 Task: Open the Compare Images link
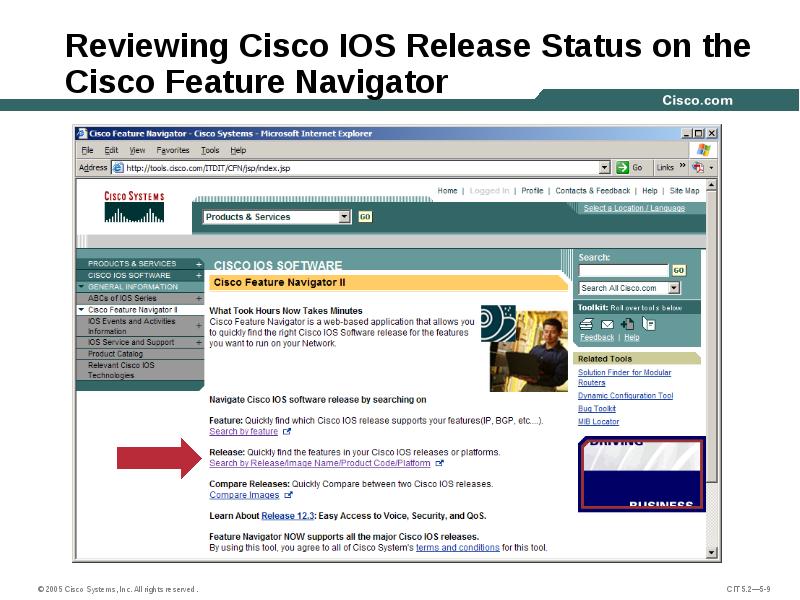[x=244, y=495]
